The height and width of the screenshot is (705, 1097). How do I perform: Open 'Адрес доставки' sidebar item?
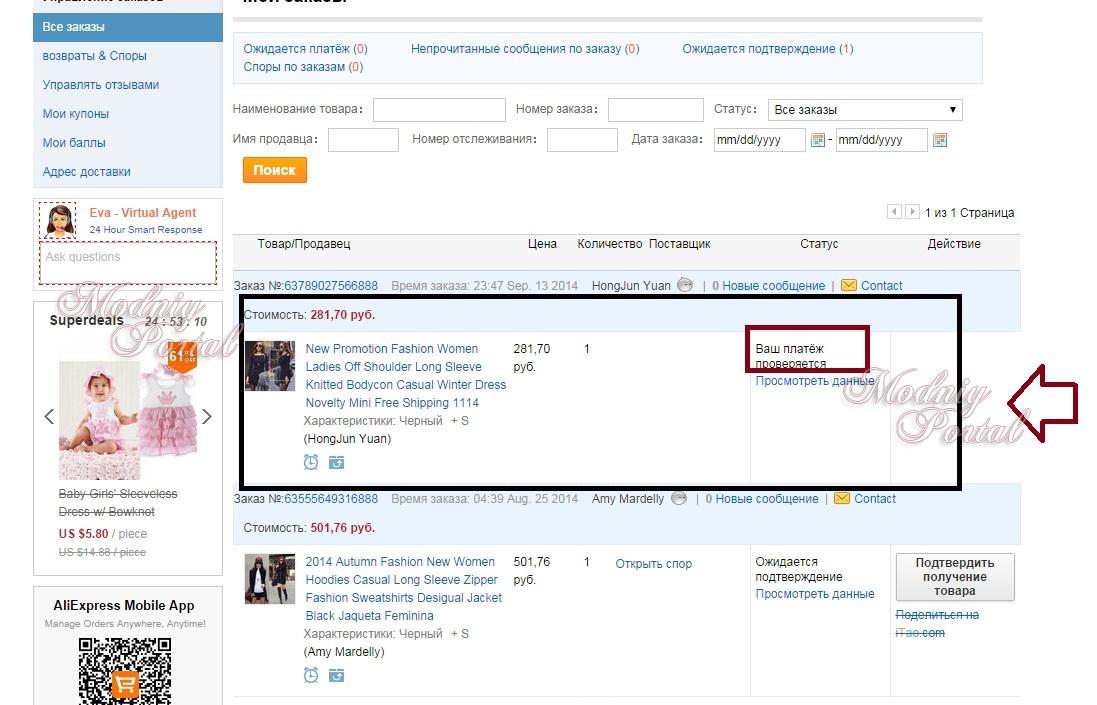[x=87, y=171]
